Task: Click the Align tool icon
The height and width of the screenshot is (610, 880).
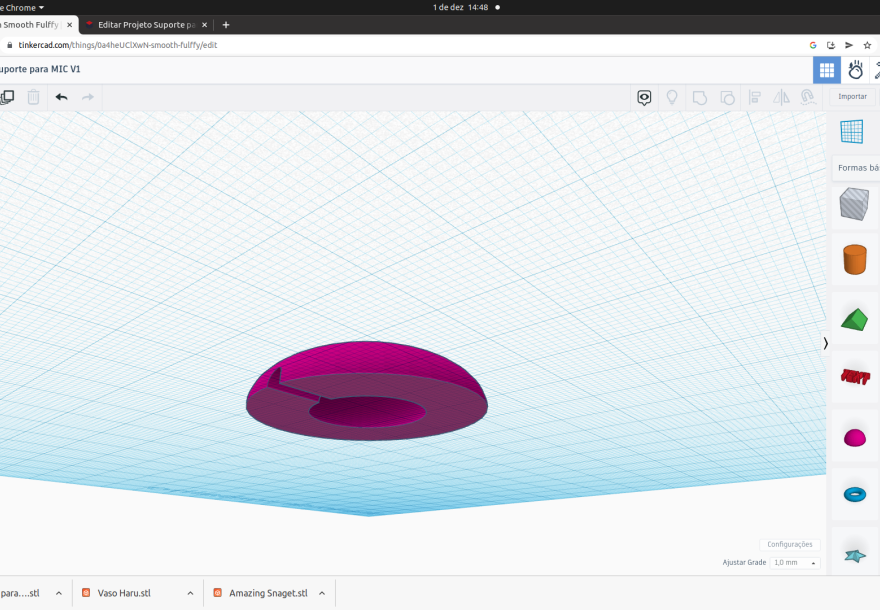Action: pos(755,98)
